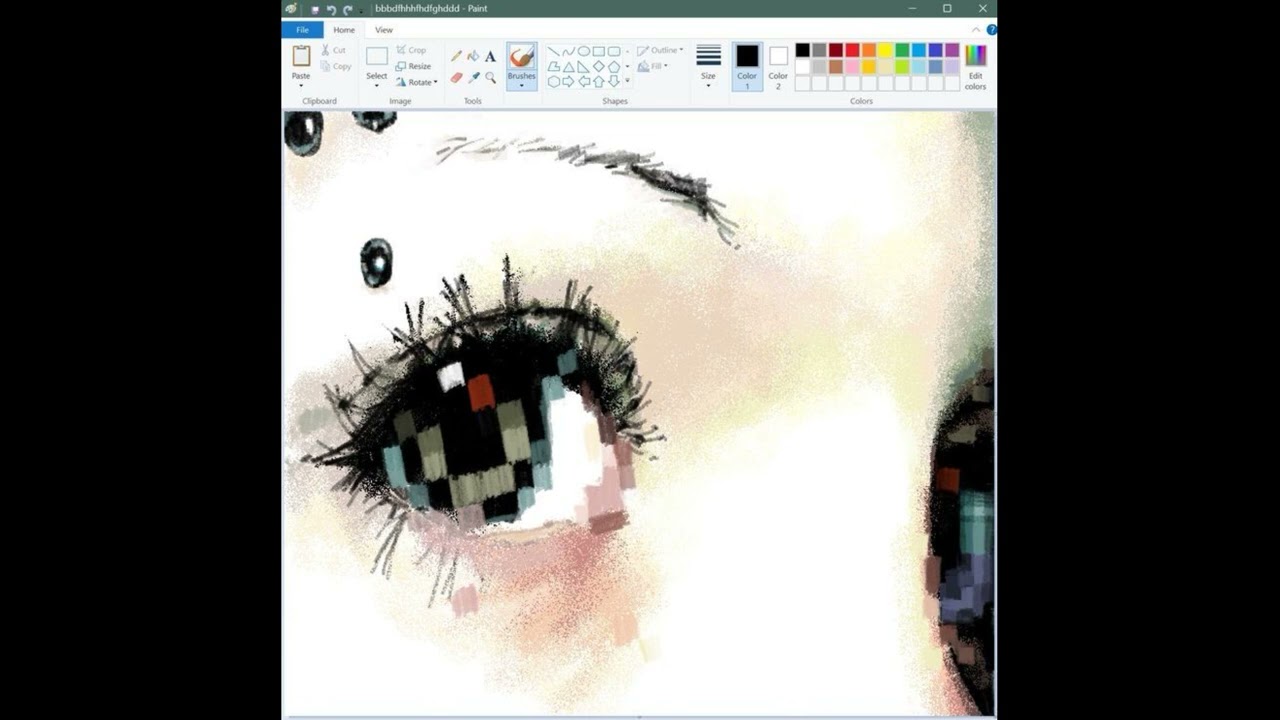Select the Pencil tool
This screenshot has height=720, width=1280.
coord(456,56)
